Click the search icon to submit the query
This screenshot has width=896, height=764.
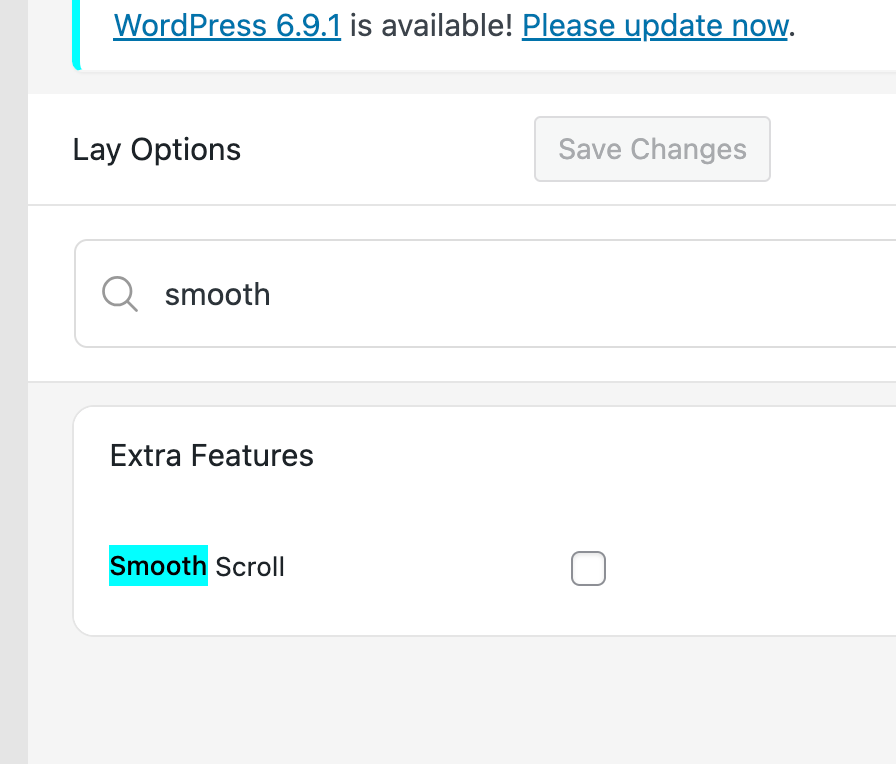[119, 294]
